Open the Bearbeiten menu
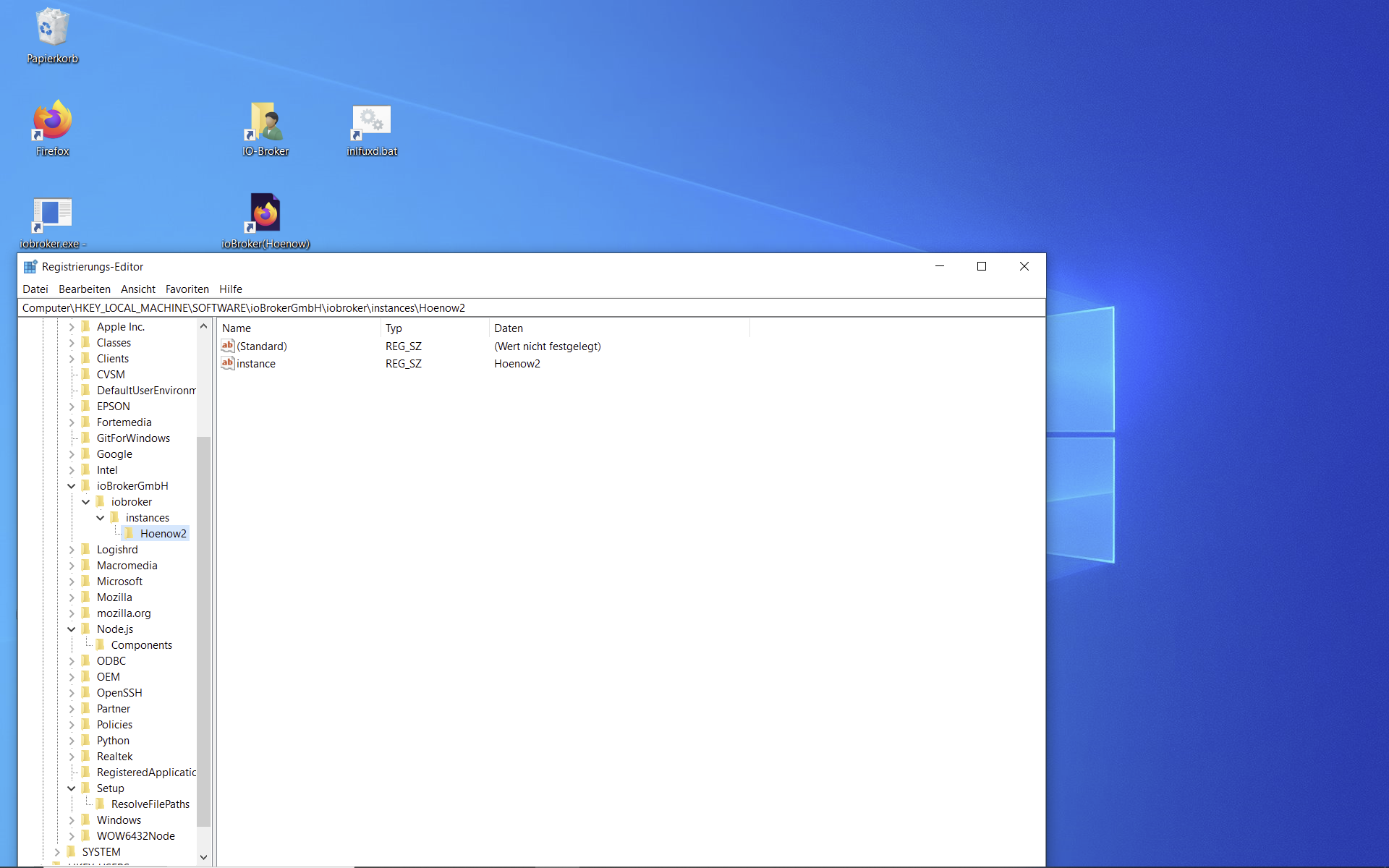 [x=85, y=289]
